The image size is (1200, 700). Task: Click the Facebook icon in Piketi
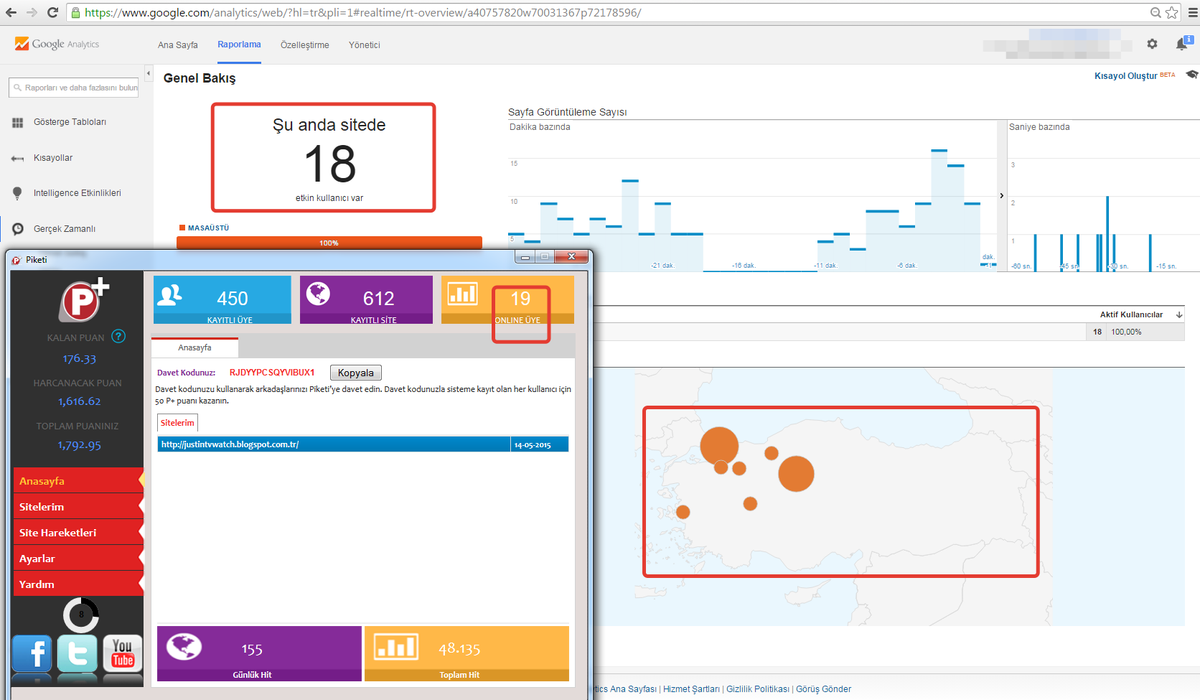pos(32,654)
